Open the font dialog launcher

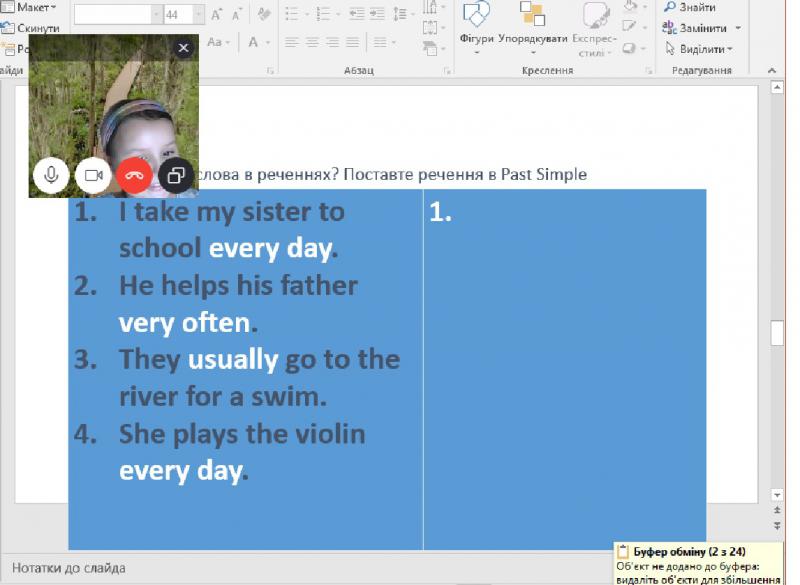pos(270,71)
